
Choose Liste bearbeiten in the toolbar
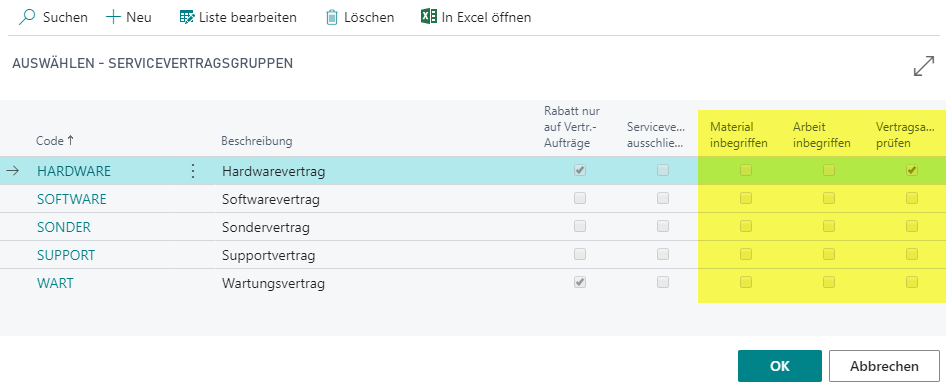pyautogui.click(x=248, y=17)
